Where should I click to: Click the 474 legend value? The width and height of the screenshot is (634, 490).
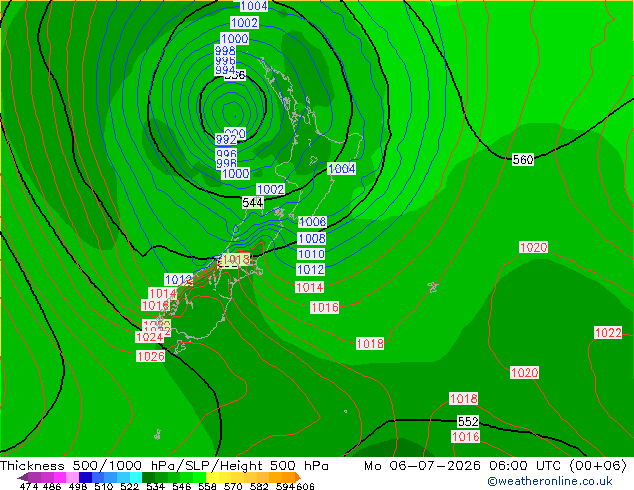click(x=28, y=486)
